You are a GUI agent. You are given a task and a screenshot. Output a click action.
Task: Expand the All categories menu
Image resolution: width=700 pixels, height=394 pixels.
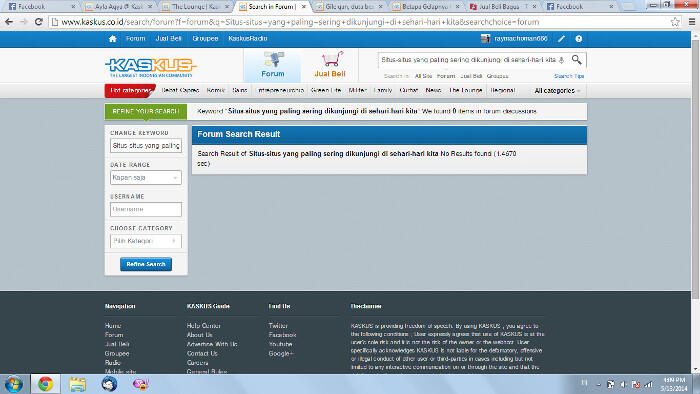coord(557,91)
